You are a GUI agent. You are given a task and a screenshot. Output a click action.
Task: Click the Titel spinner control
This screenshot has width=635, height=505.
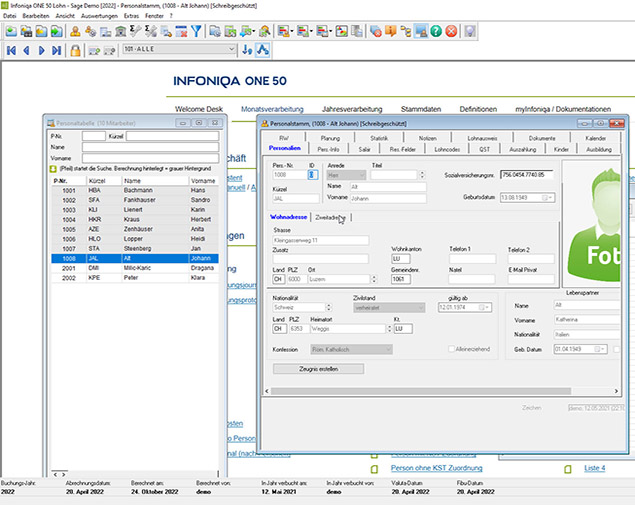tap(422, 175)
